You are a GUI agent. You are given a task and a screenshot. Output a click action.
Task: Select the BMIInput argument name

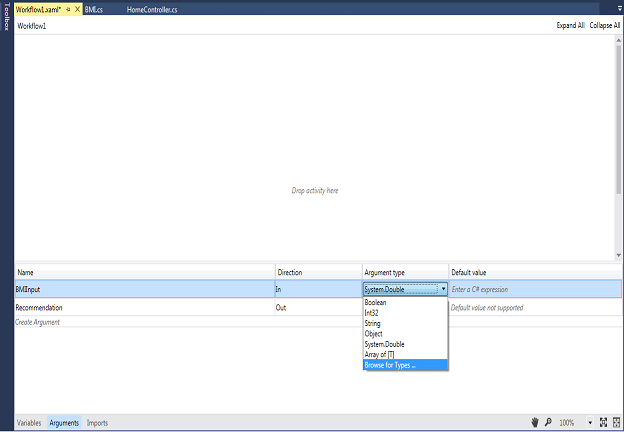coord(28,289)
